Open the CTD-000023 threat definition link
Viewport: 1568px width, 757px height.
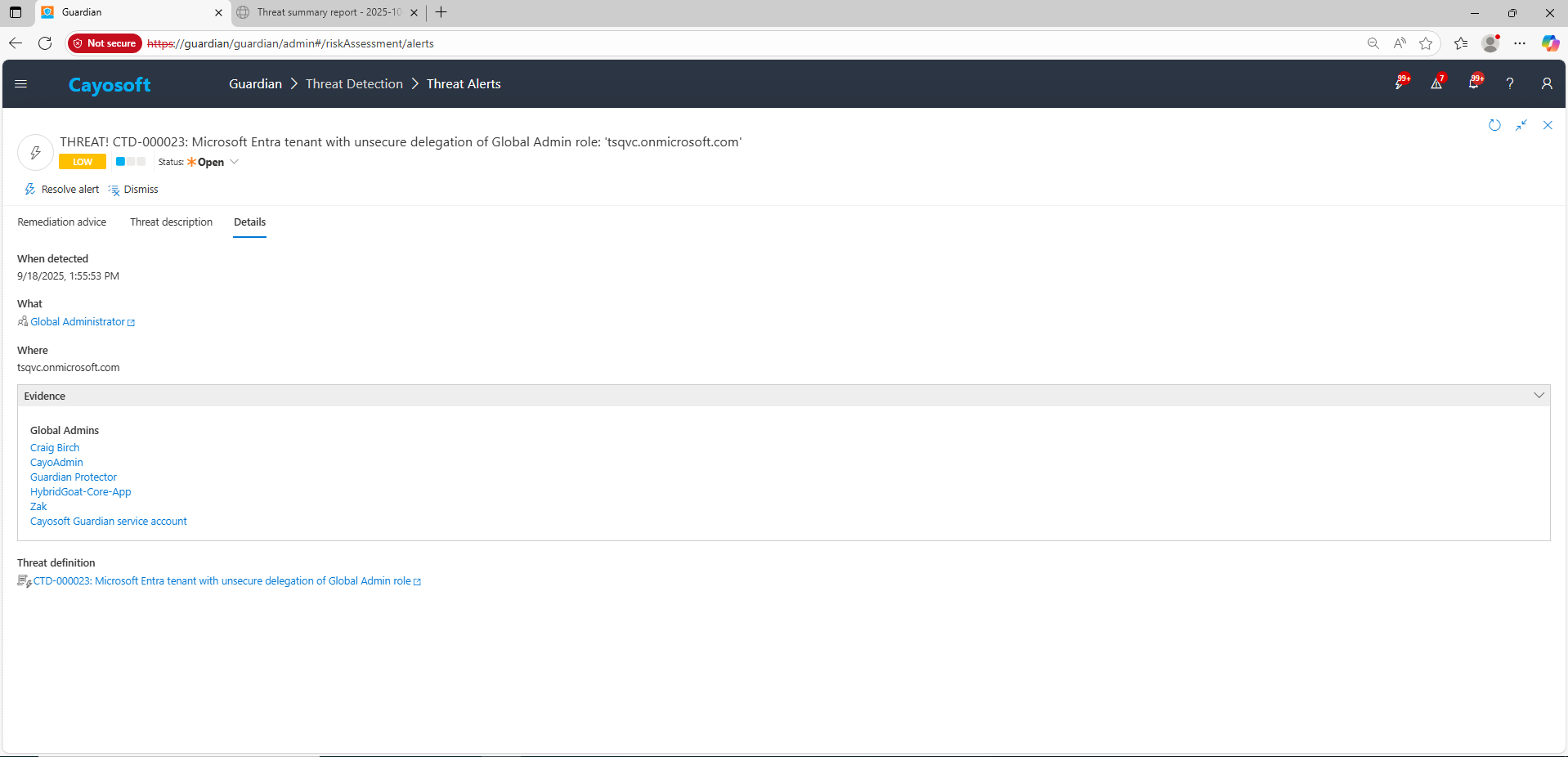pyautogui.click(x=222, y=581)
